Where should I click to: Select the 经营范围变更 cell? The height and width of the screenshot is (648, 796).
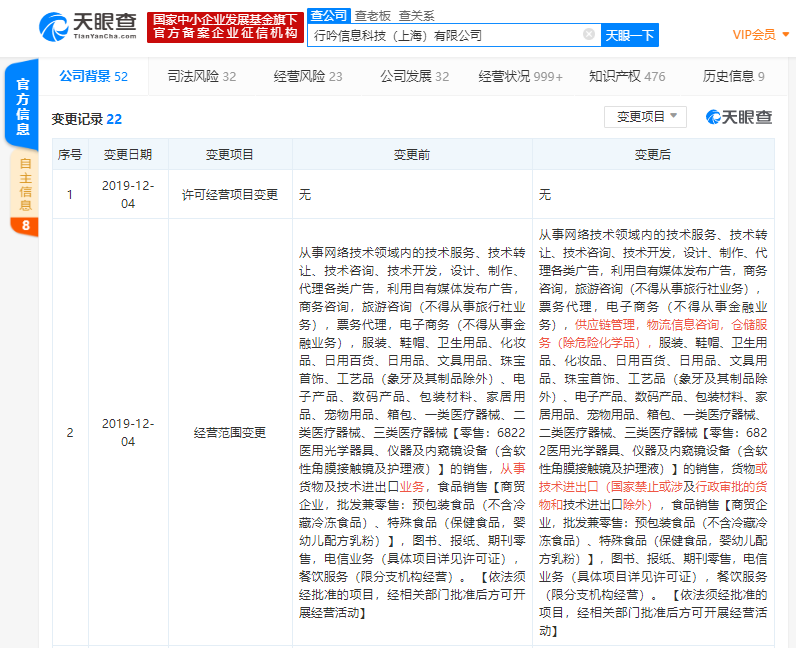(229, 433)
